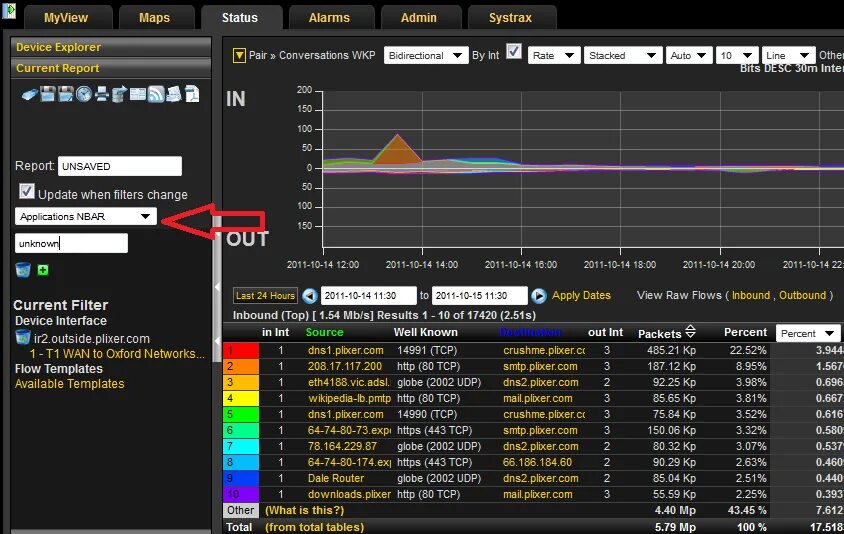Image resolution: width=844 pixels, height=534 pixels.
Task: Click the eraser clear-report icon
Action: [30, 95]
